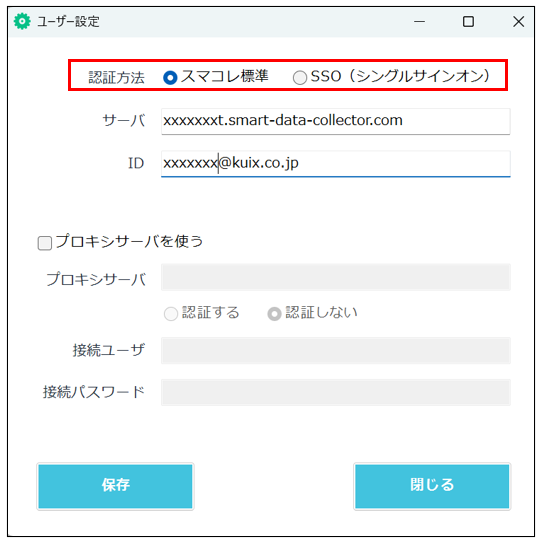
Task: Minimize the ユーザー設定 window
Action: (419, 21)
